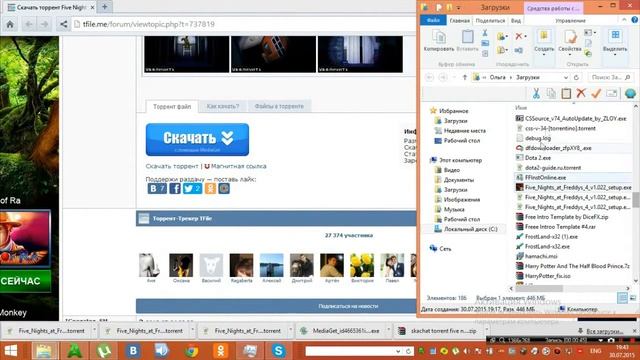Click the browser home icon

pyautogui.click(x=10, y=24)
